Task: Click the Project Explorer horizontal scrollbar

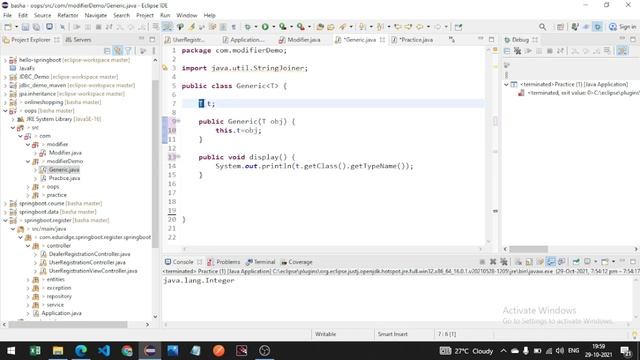Action: tap(68, 324)
